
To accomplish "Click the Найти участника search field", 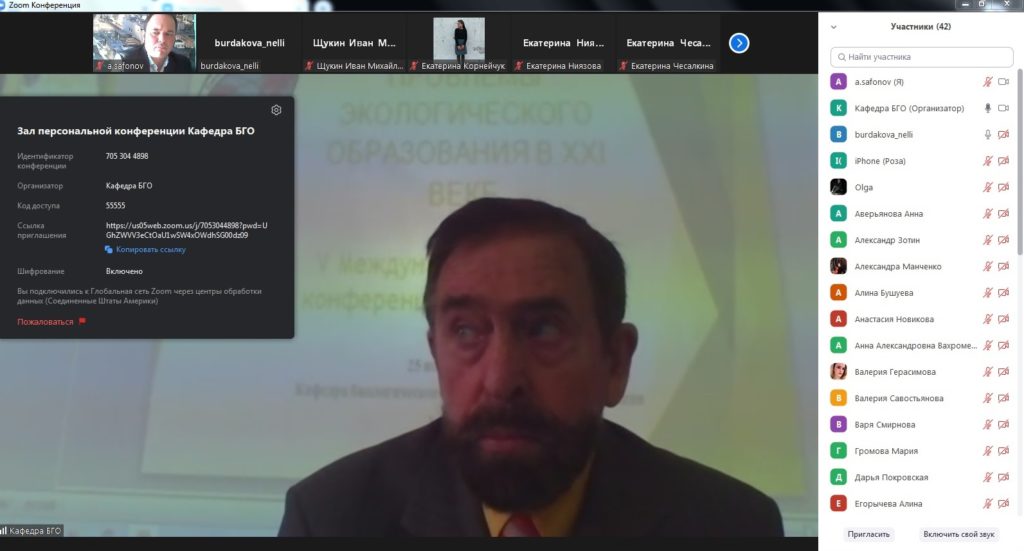I will point(921,57).
